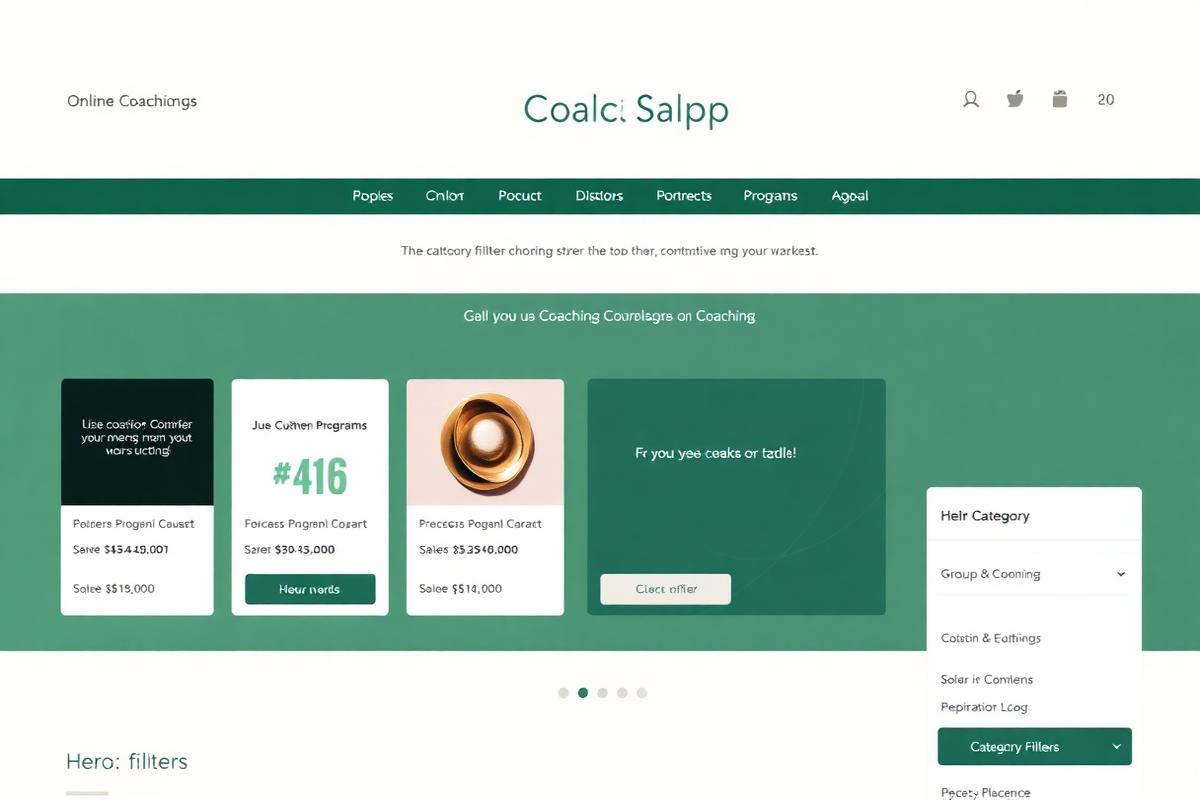Screen dimensions: 1200x800
Task: Click the Saret $30.45,000 price
Action: [x=290, y=550]
